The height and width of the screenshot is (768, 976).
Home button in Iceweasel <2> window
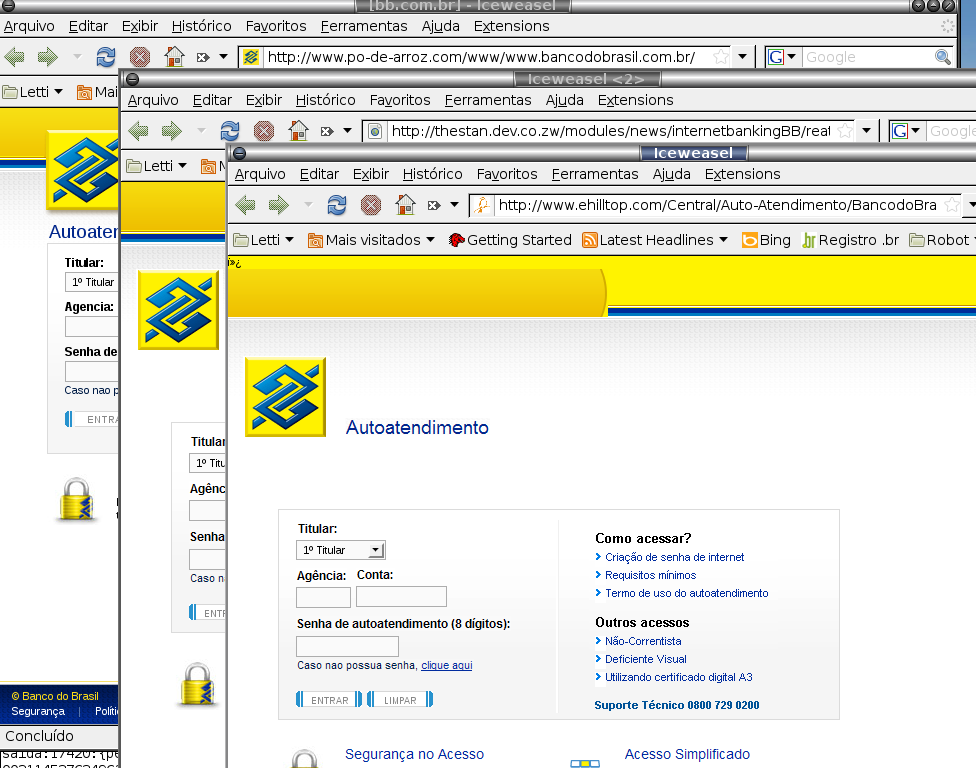click(x=298, y=131)
